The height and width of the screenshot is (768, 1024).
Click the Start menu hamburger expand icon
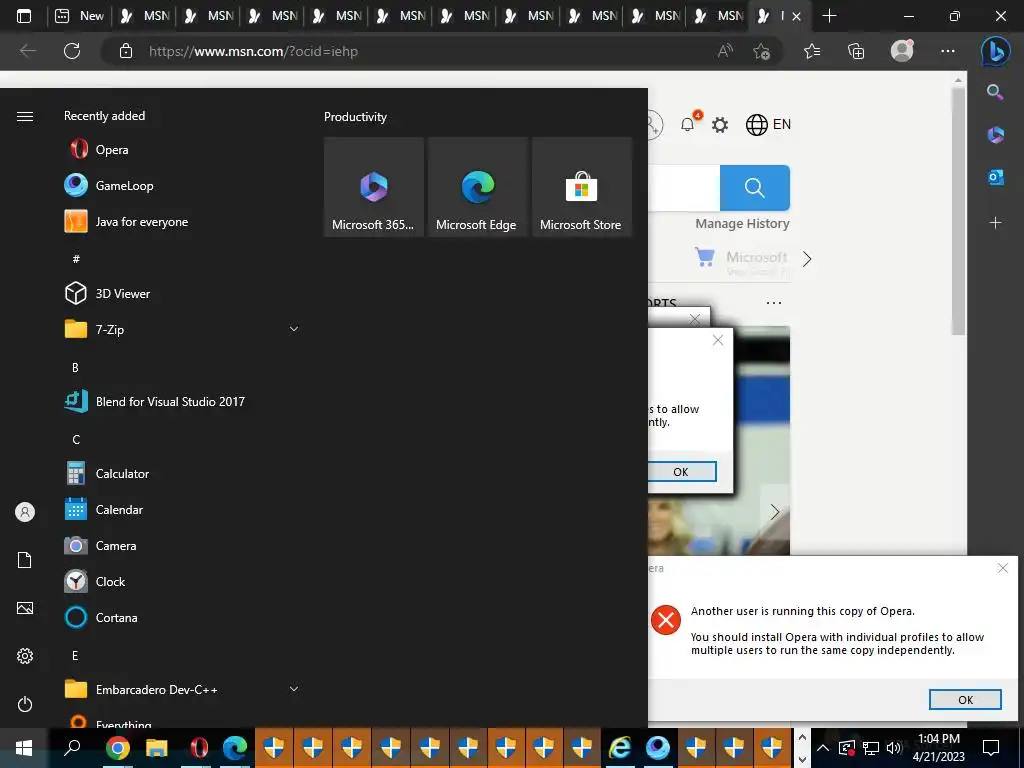pos(25,116)
